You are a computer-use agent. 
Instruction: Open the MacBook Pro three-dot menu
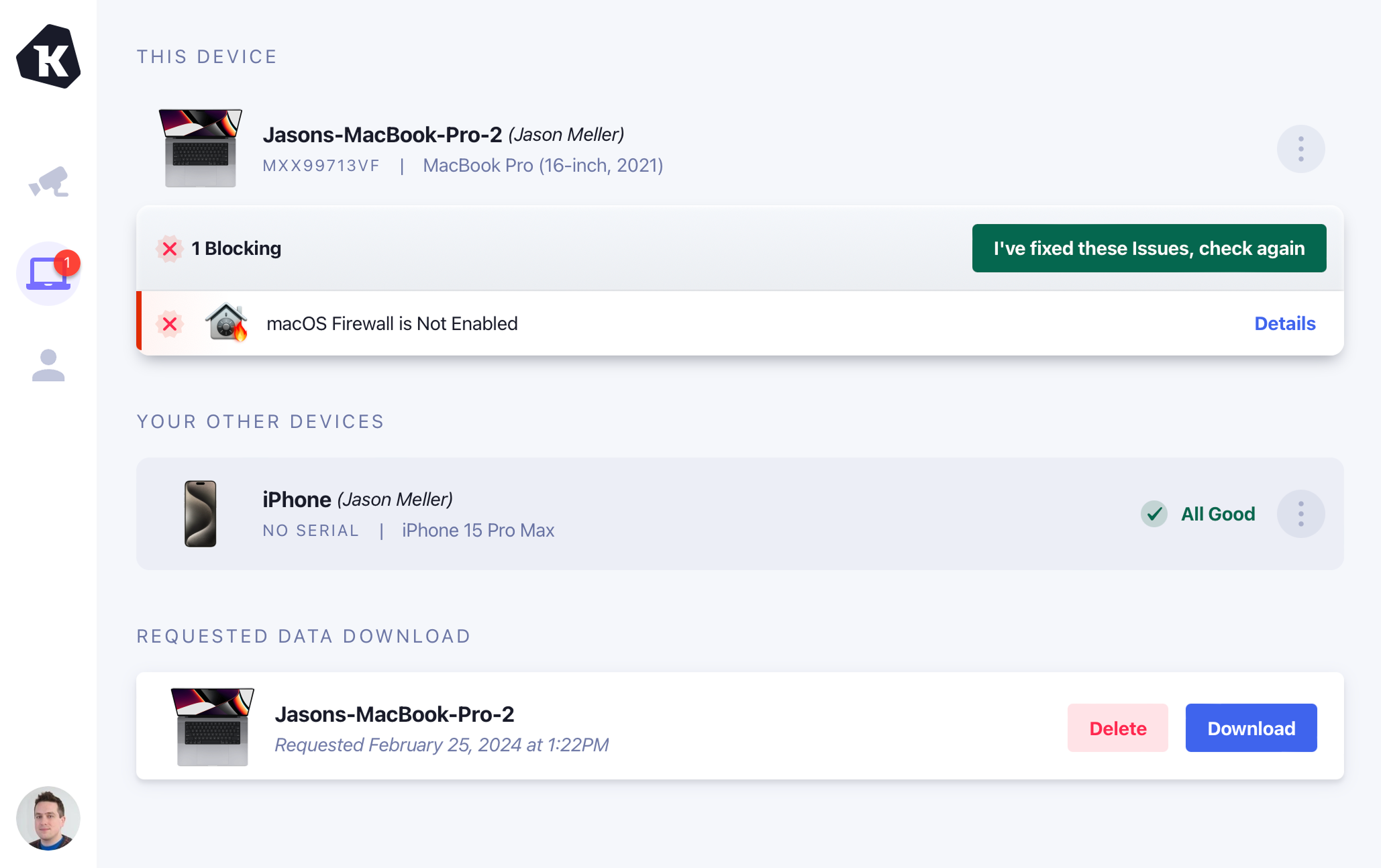coord(1300,149)
